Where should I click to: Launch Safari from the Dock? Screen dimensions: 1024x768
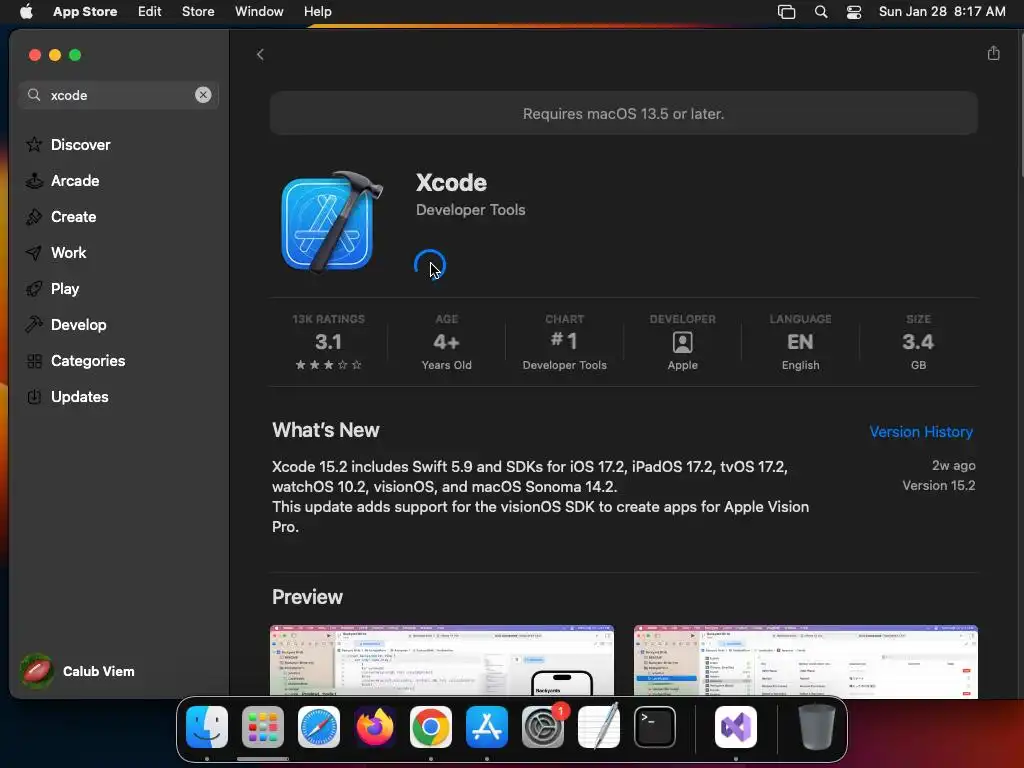[319, 727]
